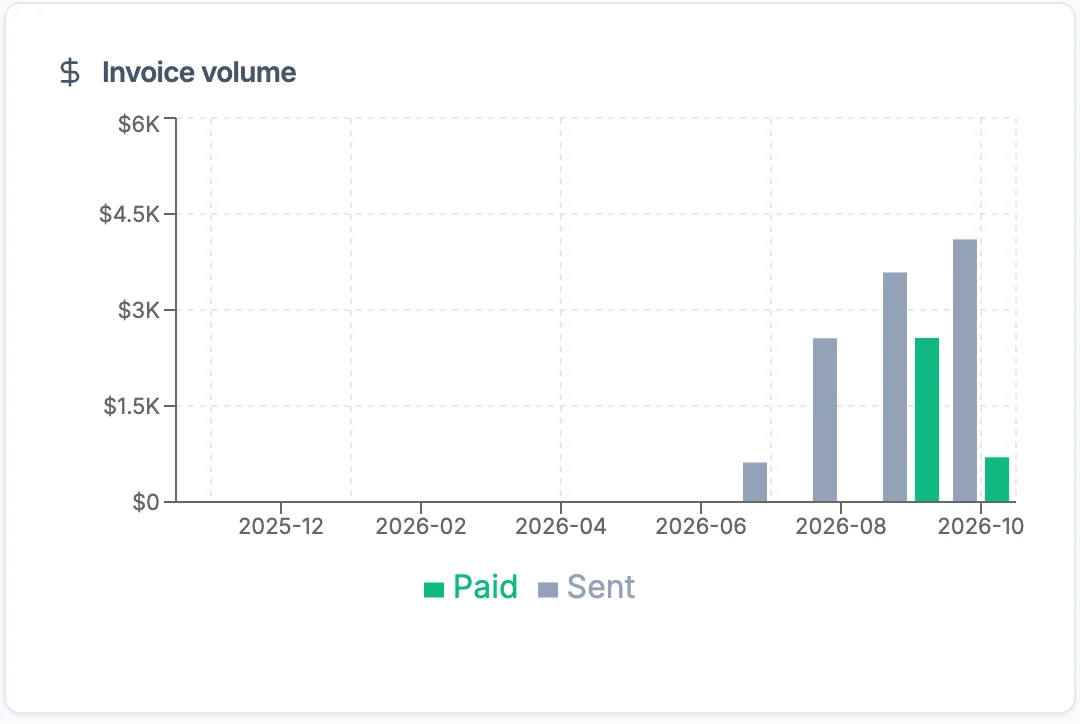The height and width of the screenshot is (724, 1080).
Task: Select the tallest green Paid bar
Action: click(927, 420)
